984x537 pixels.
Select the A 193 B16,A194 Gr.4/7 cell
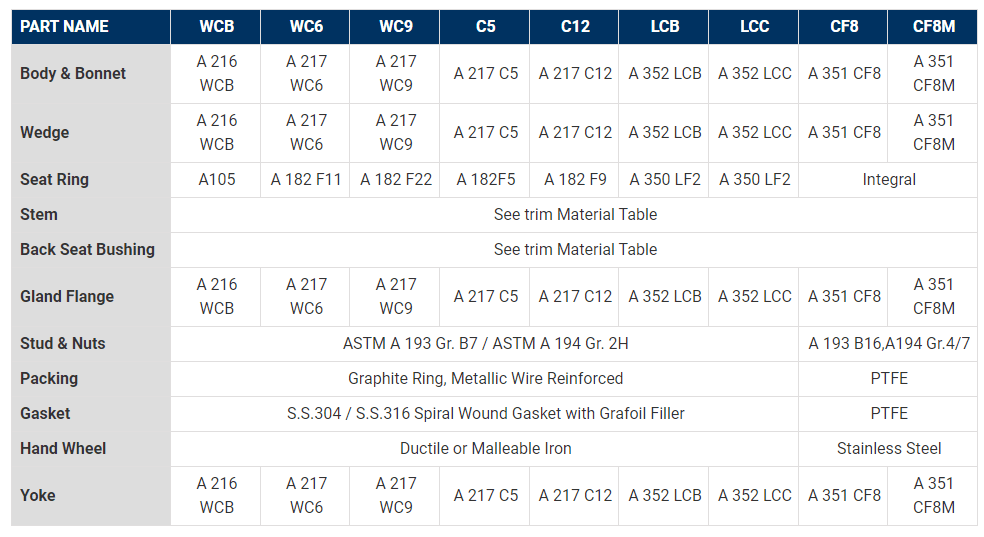(888, 343)
